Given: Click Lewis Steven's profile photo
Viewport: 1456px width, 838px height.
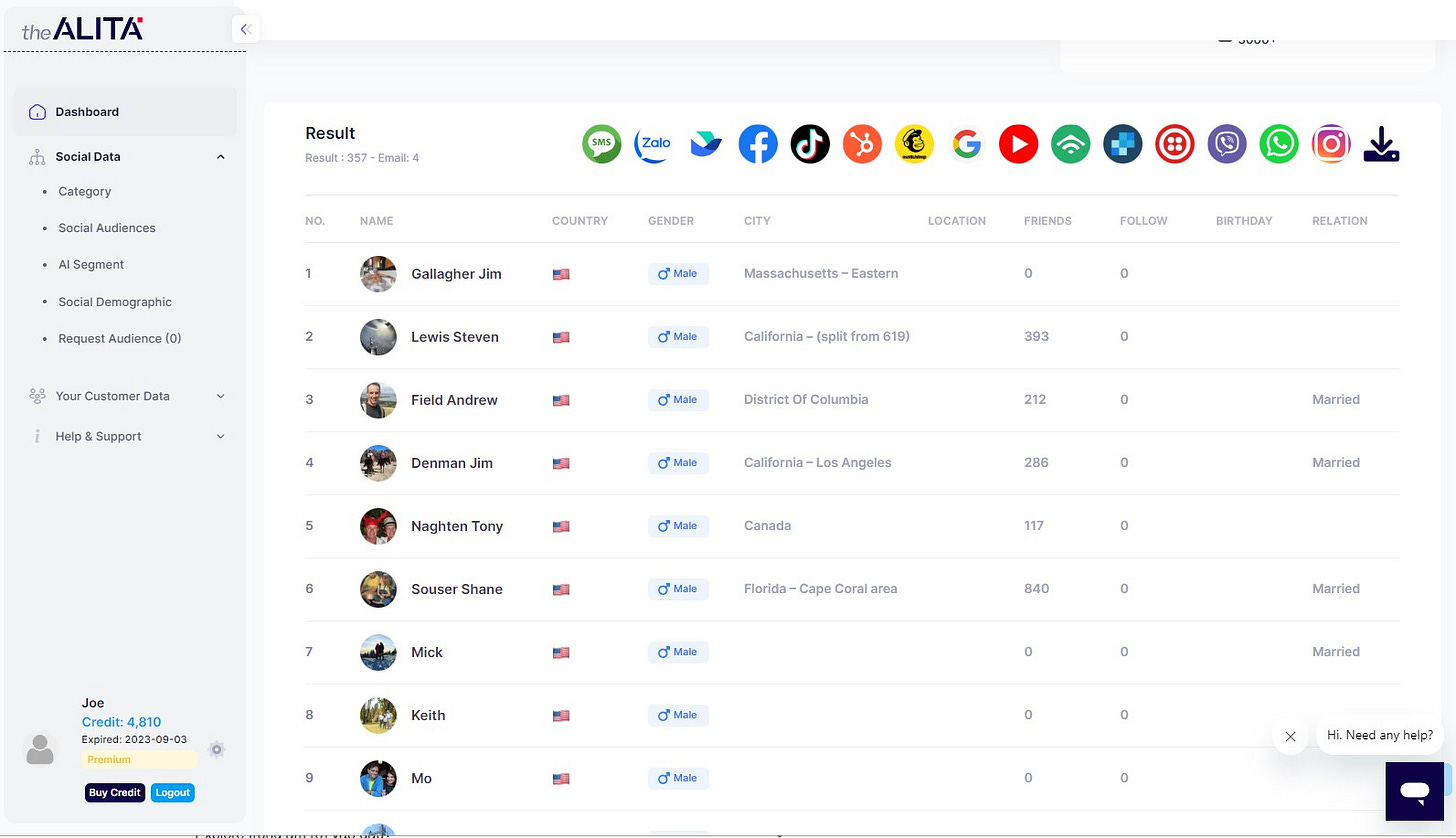Looking at the screenshot, I should coord(378,337).
